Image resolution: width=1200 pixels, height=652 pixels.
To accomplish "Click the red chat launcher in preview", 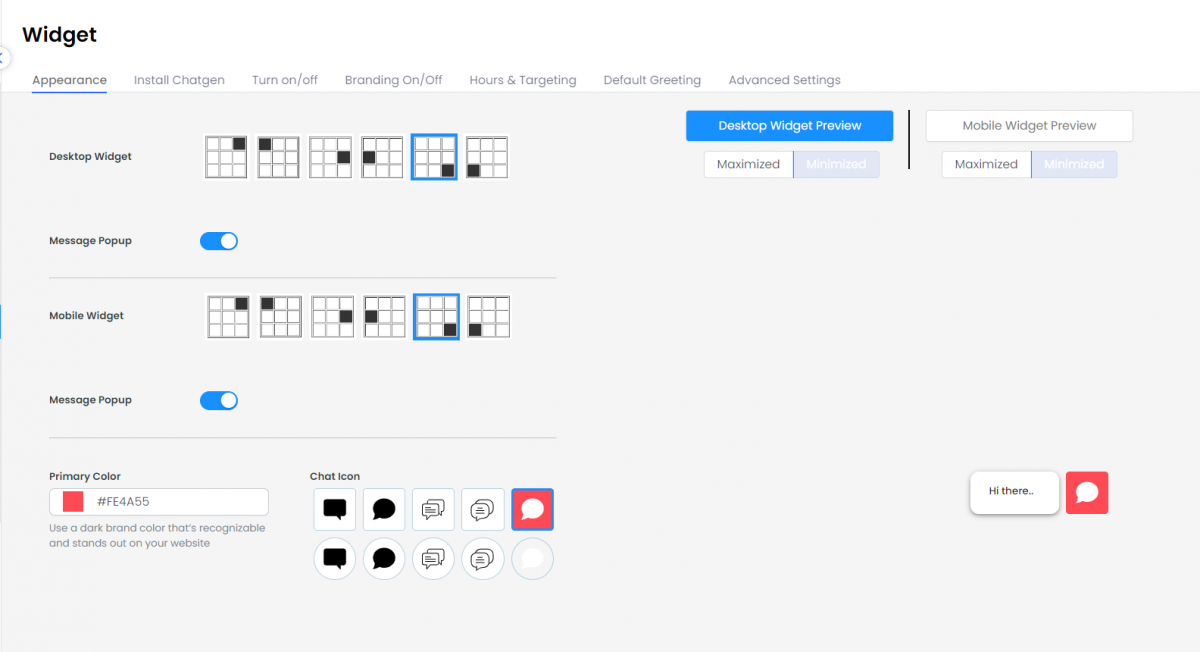I will click(1087, 492).
